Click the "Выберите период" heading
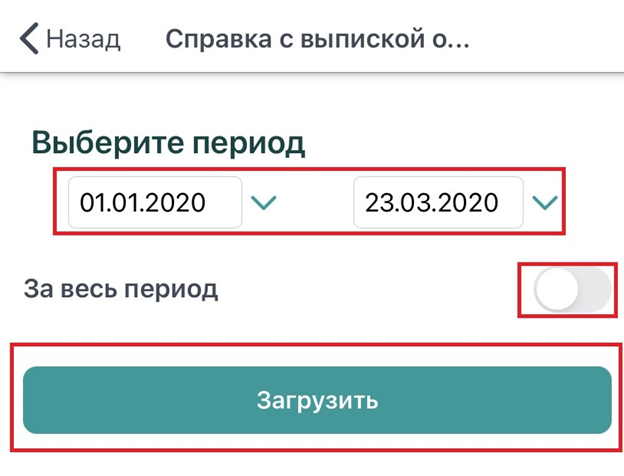The image size is (624, 476). [x=168, y=143]
